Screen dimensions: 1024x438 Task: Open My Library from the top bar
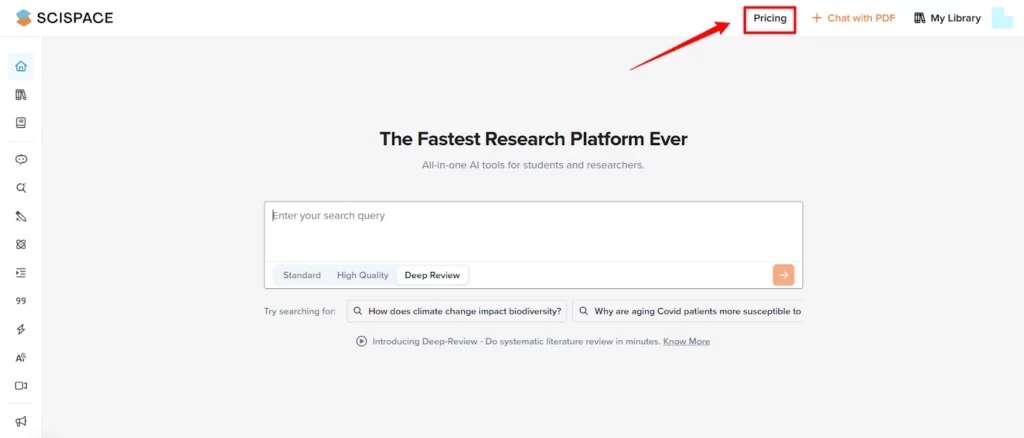947,18
